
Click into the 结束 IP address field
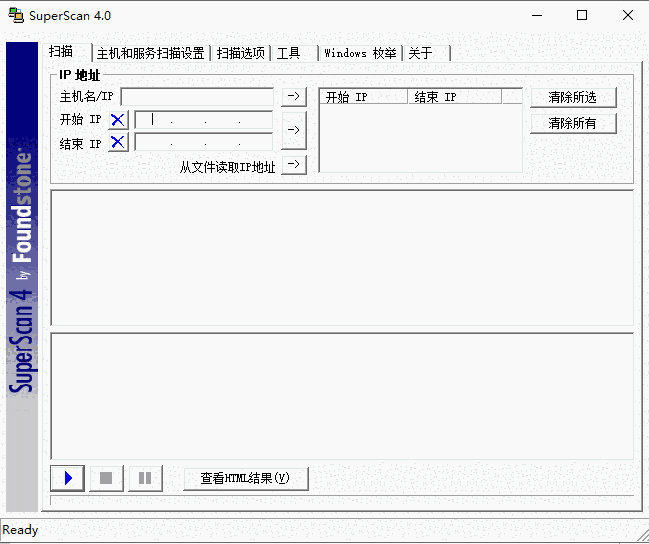(x=204, y=142)
